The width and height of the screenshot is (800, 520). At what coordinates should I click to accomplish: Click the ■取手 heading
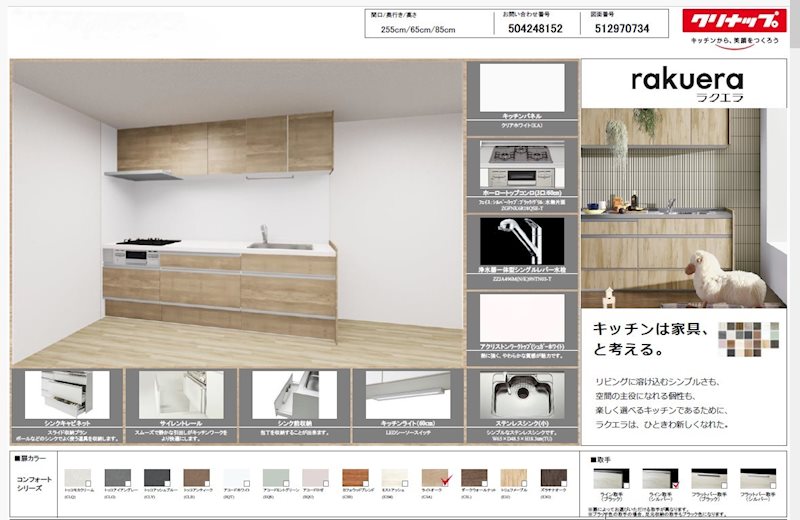601,460
